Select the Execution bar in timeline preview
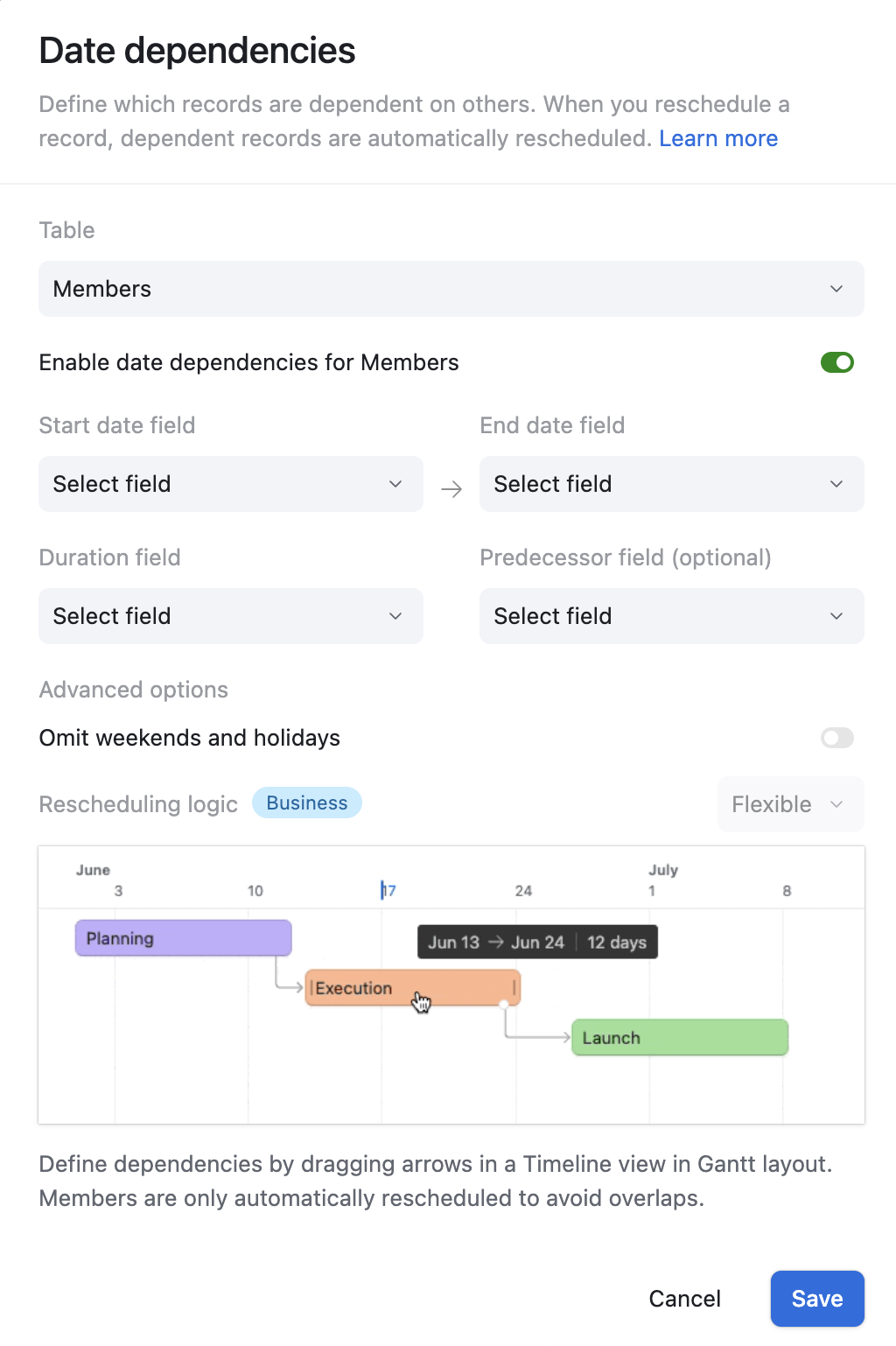 413,988
